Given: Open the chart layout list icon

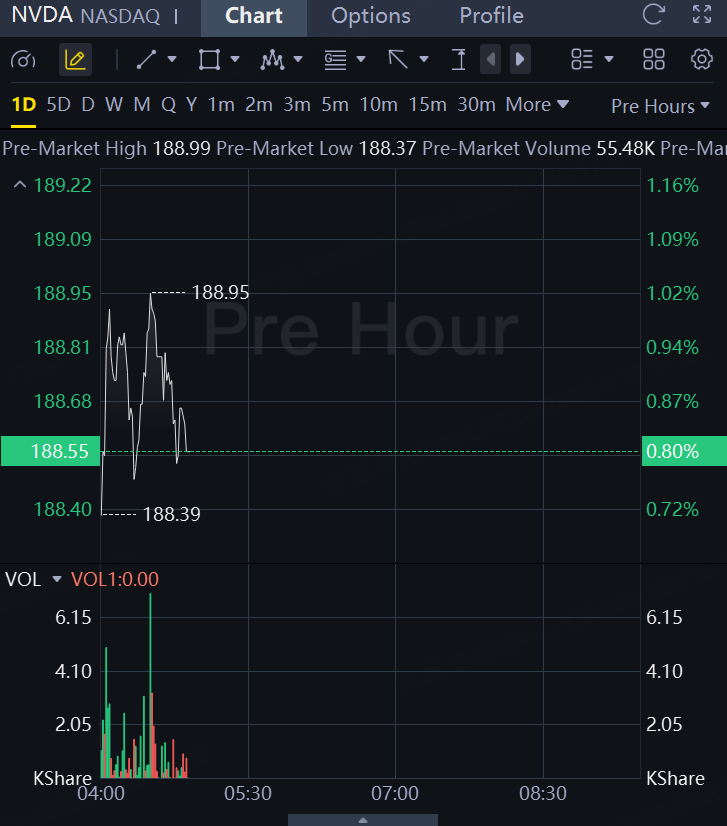Looking at the screenshot, I should coord(582,60).
